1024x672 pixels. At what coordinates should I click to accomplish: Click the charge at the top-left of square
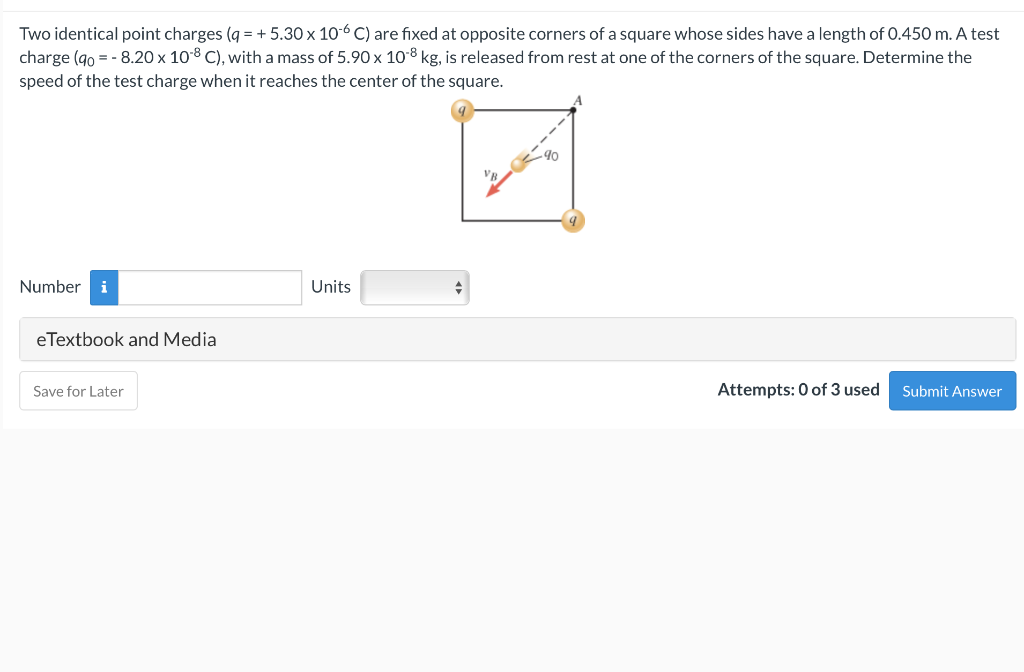(462, 110)
